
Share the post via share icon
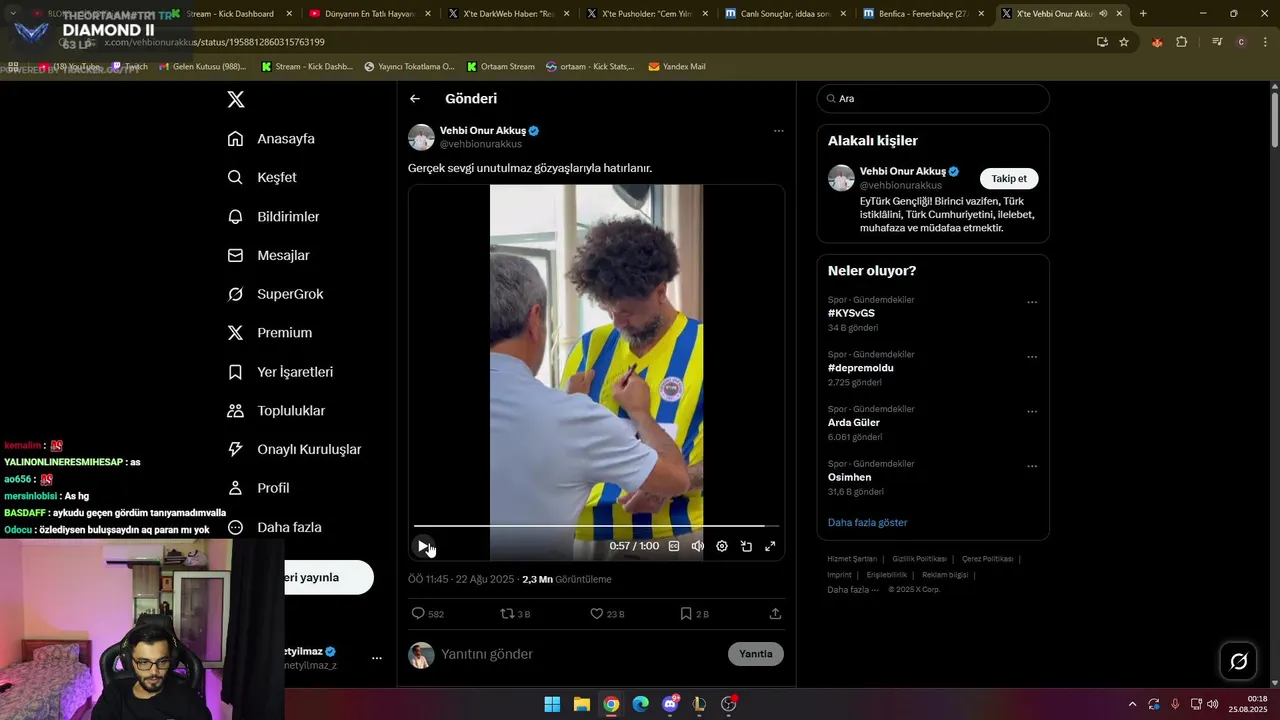coord(775,614)
